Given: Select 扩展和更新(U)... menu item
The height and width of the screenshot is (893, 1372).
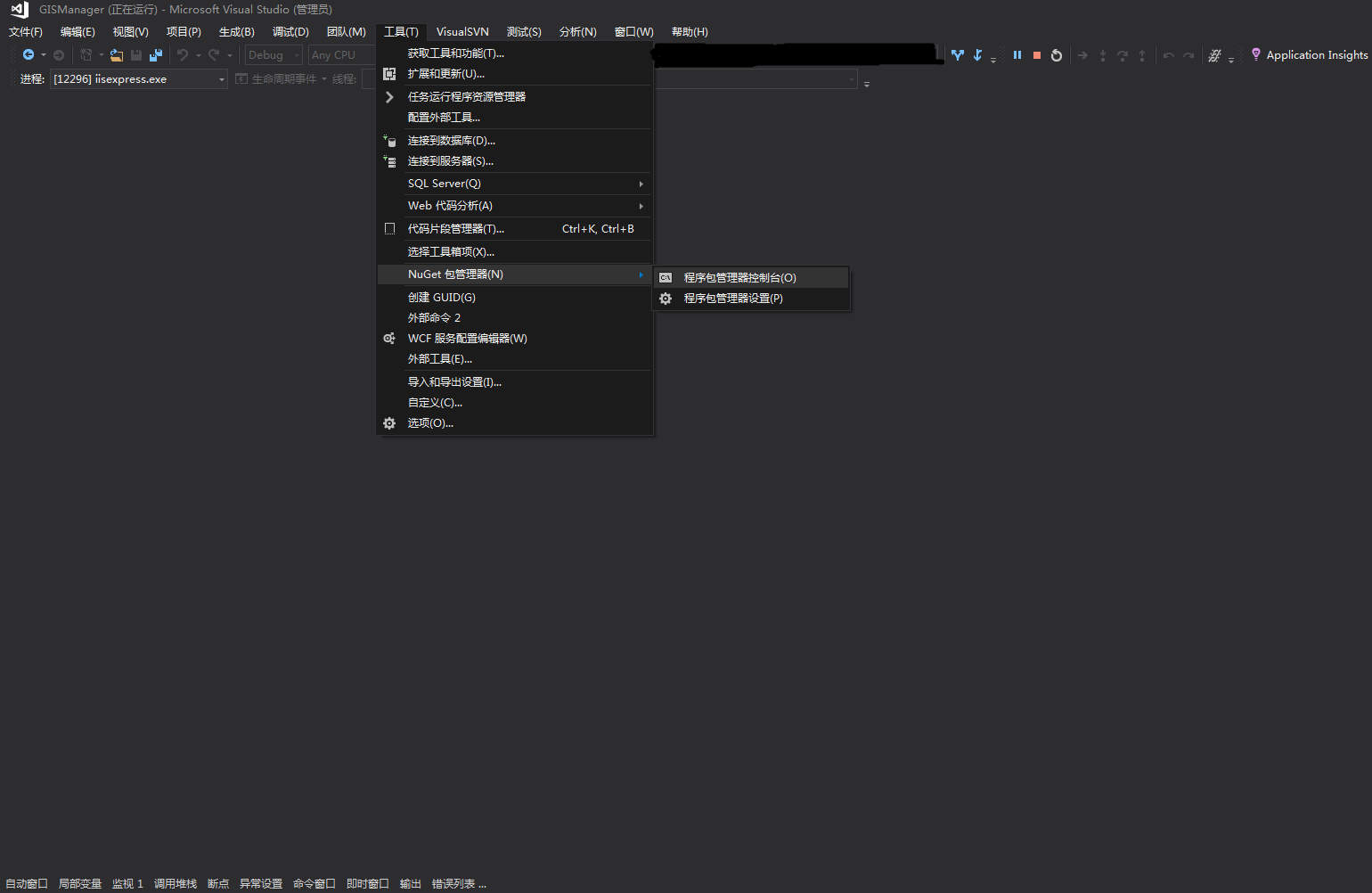Looking at the screenshot, I should (x=516, y=74).
